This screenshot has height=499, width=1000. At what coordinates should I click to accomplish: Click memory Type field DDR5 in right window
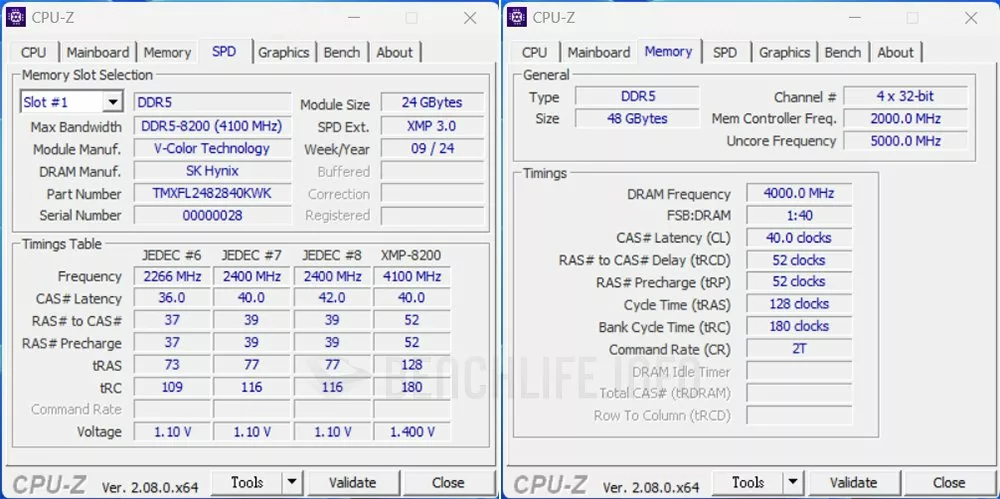pos(637,96)
